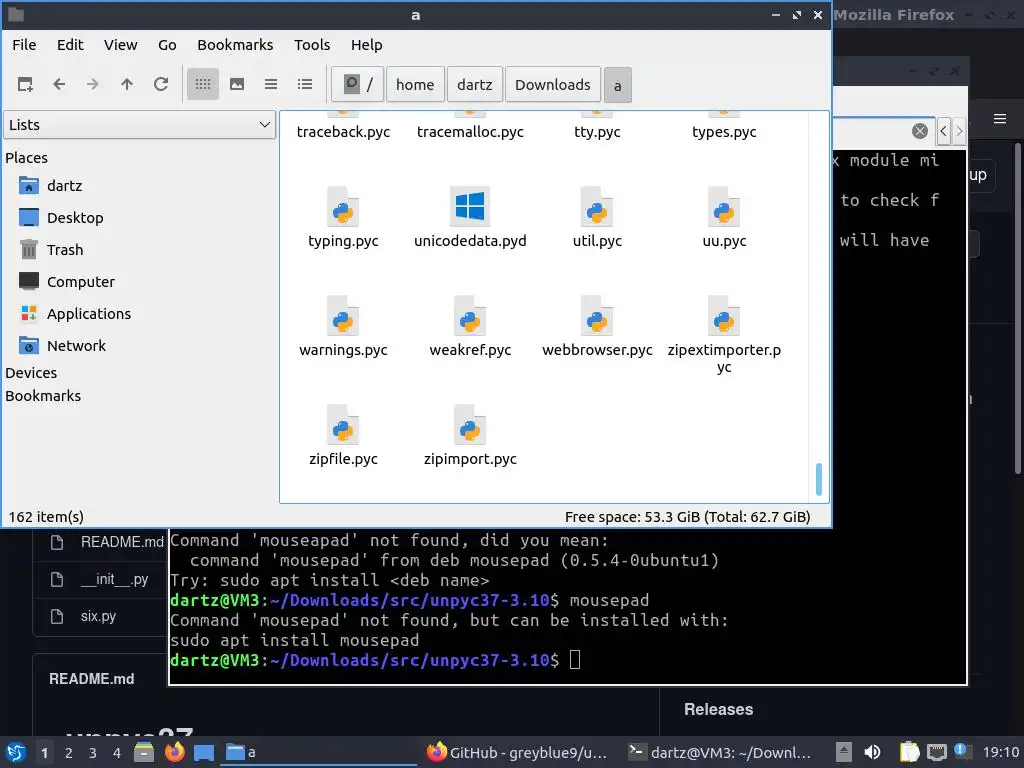Open the Bookmarks menu
Screen dimensions: 1024x768
point(235,45)
